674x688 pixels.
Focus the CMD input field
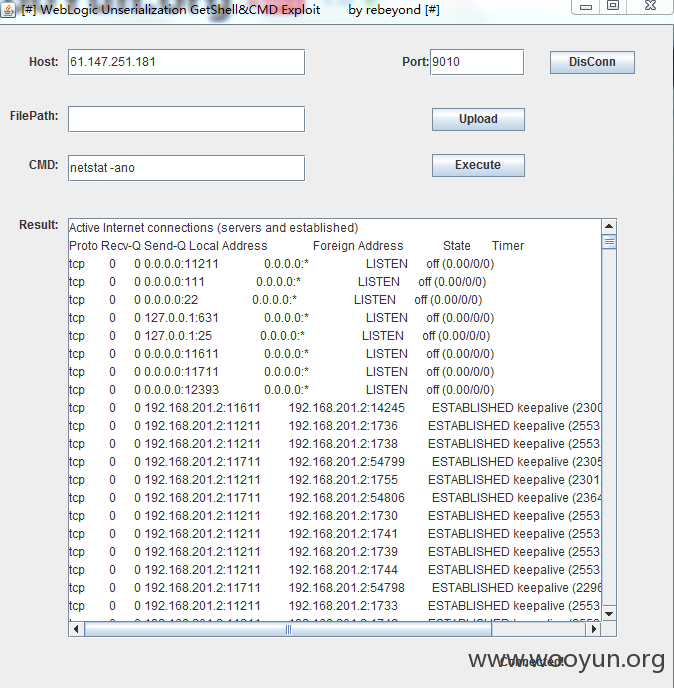186,168
